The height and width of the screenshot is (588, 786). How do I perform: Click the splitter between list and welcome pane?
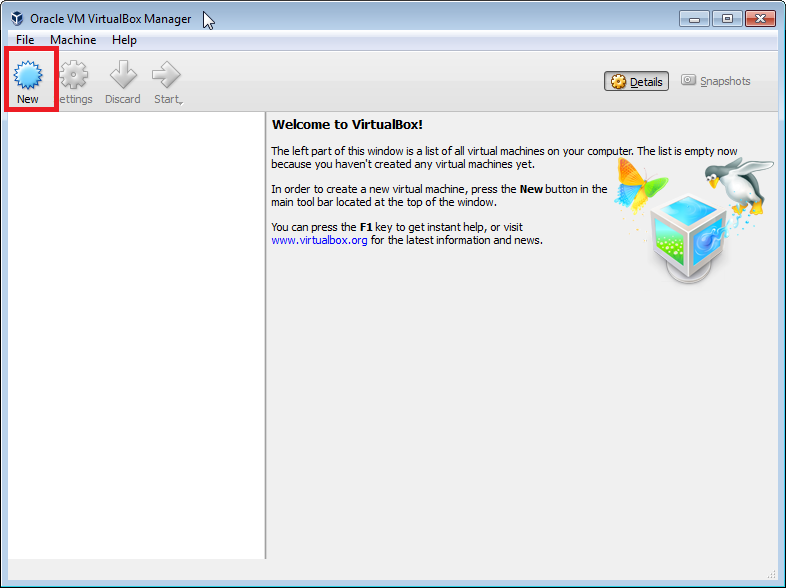click(x=265, y=335)
